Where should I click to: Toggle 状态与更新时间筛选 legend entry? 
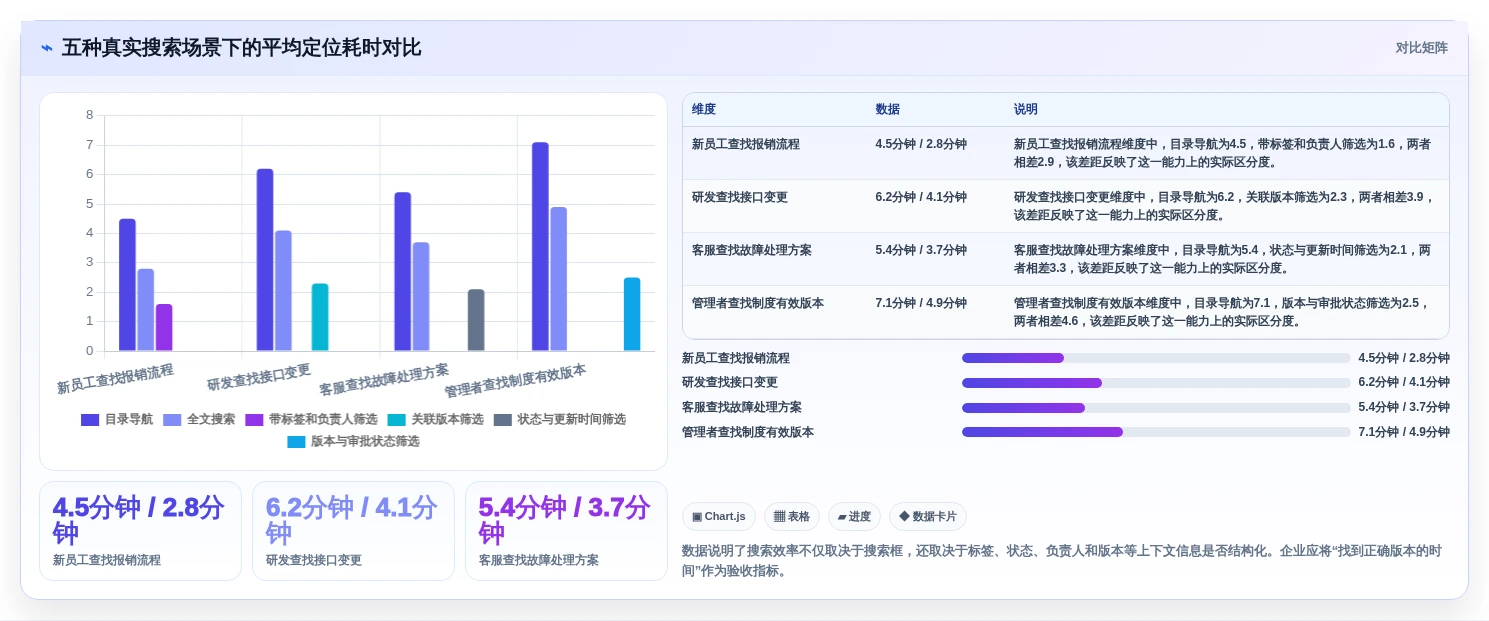pyautogui.click(x=559, y=420)
